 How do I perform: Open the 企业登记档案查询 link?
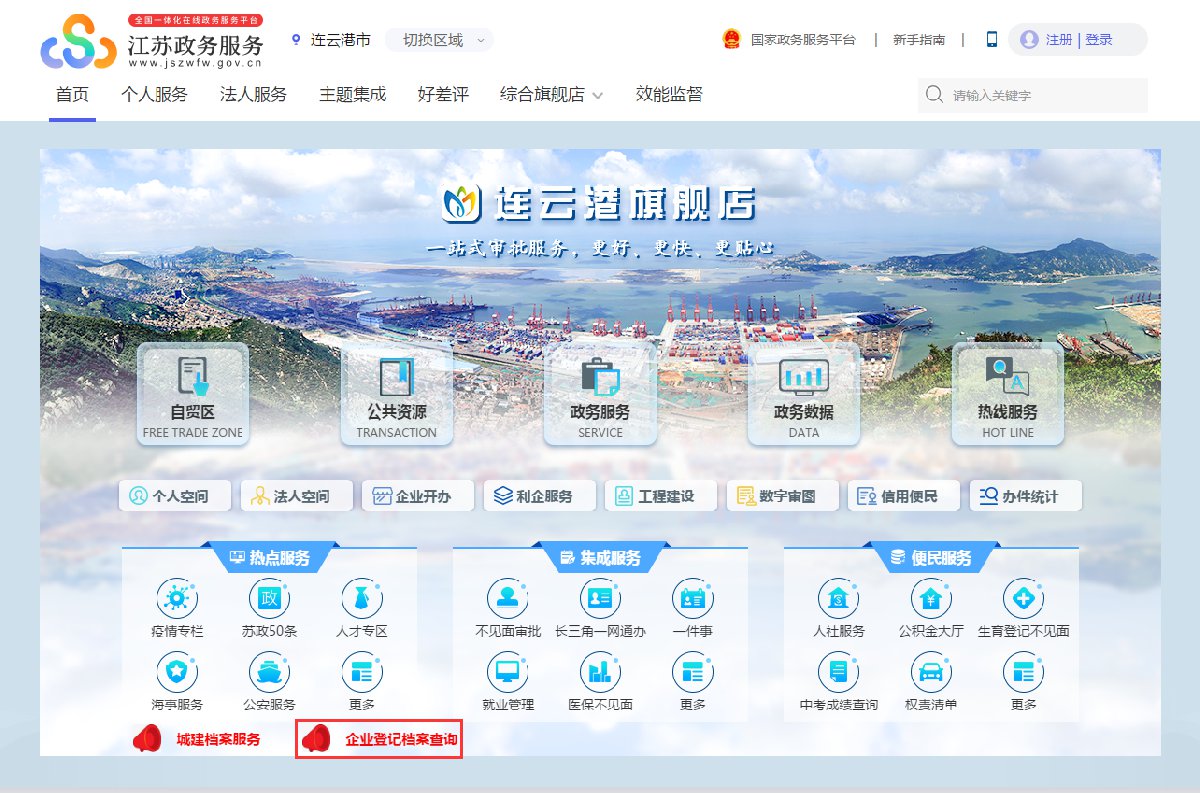pyautogui.click(x=401, y=740)
